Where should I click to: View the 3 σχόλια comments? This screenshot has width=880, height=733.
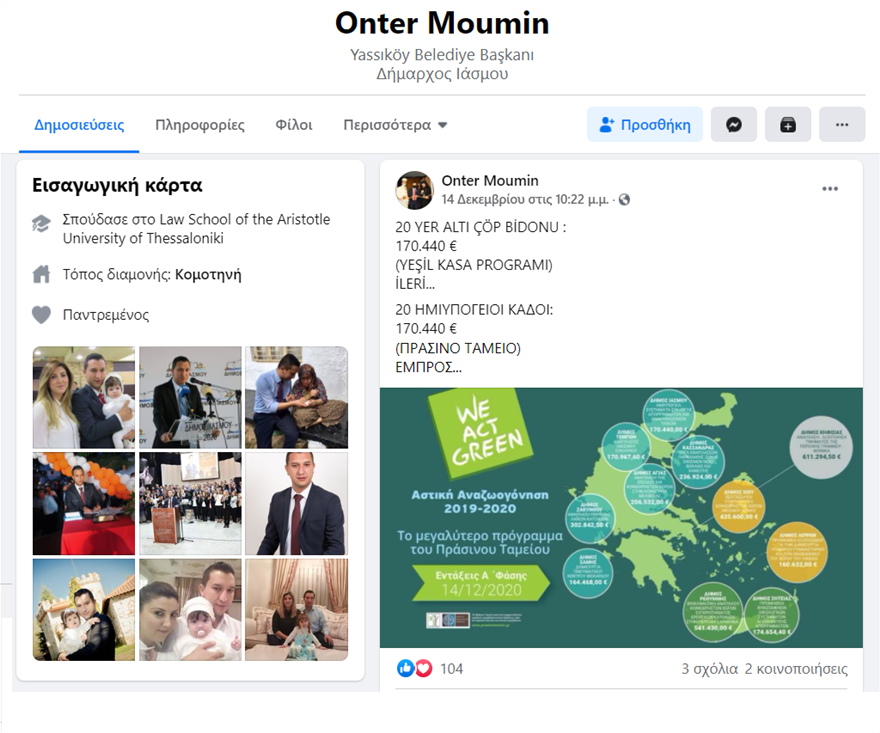coord(709,668)
